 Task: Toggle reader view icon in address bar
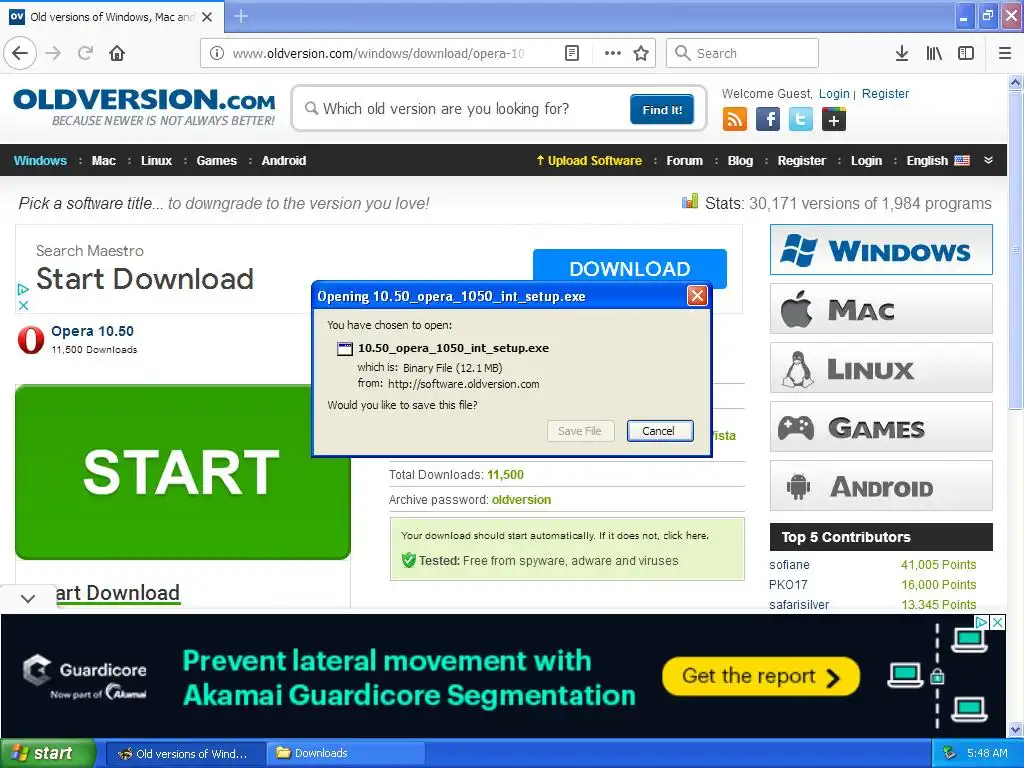tap(571, 53)
